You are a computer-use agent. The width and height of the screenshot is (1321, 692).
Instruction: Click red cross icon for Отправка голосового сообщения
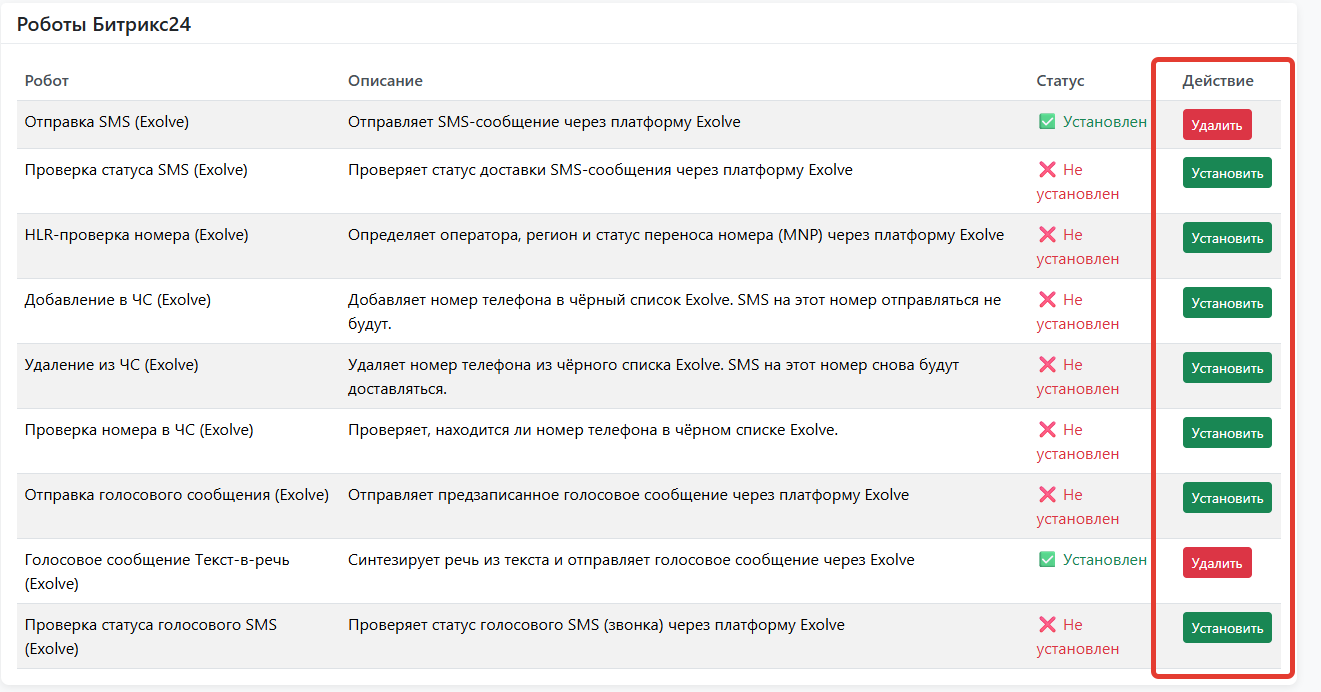point(1047,494)
